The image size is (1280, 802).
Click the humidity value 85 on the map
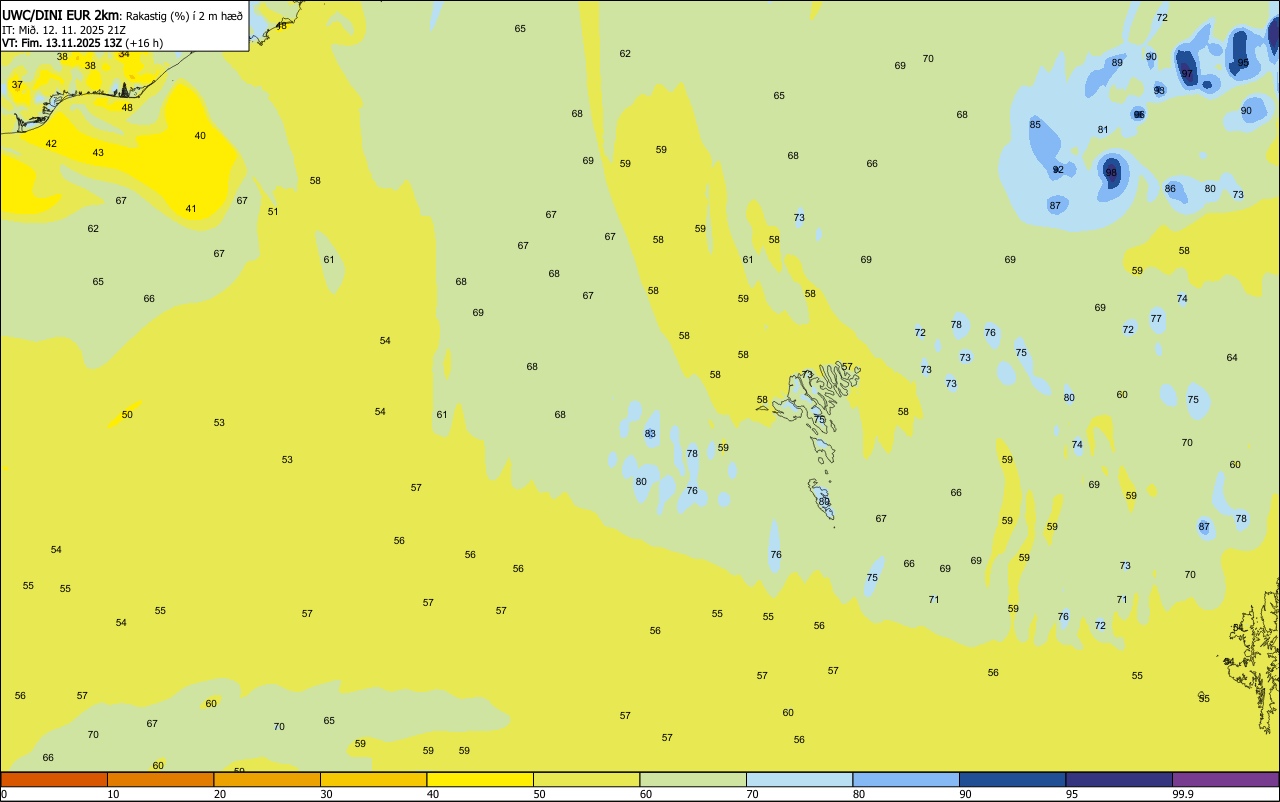point(1035,125)
